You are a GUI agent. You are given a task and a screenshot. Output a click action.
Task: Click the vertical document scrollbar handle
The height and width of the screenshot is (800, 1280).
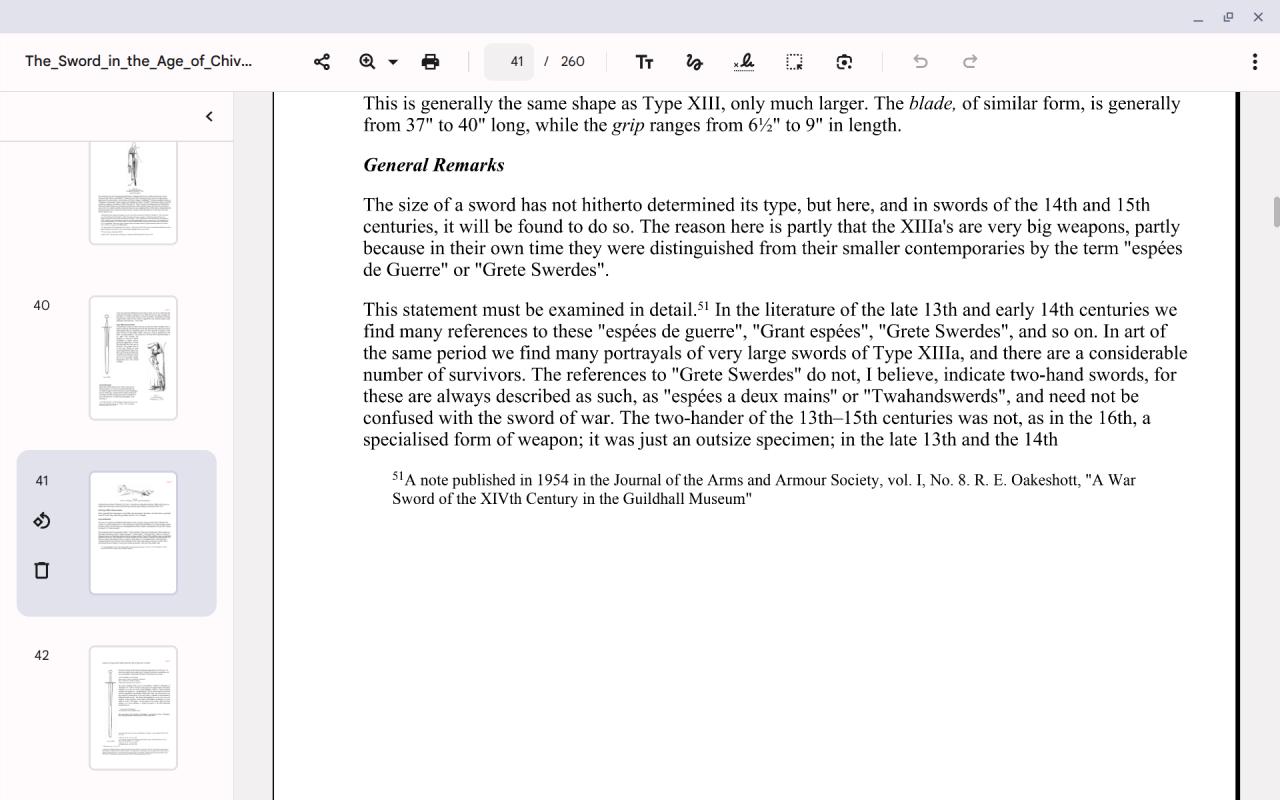pyautogui.click(x=1275, y=212)
